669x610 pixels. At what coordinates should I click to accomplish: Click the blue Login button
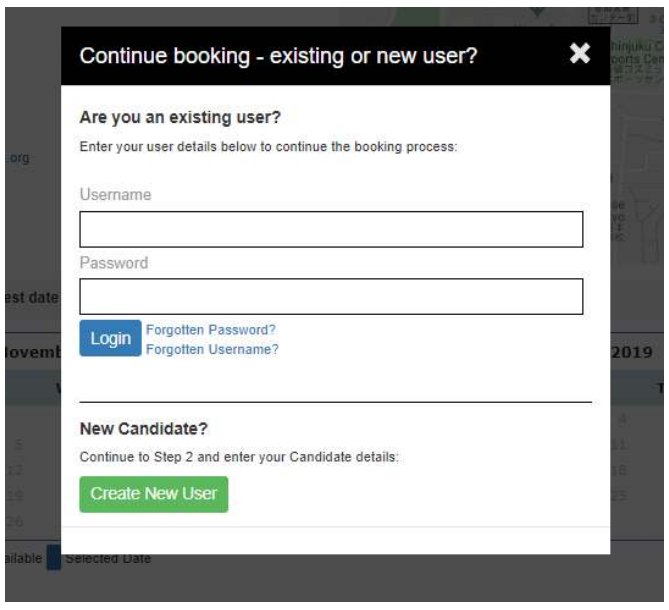coord(111,338)
